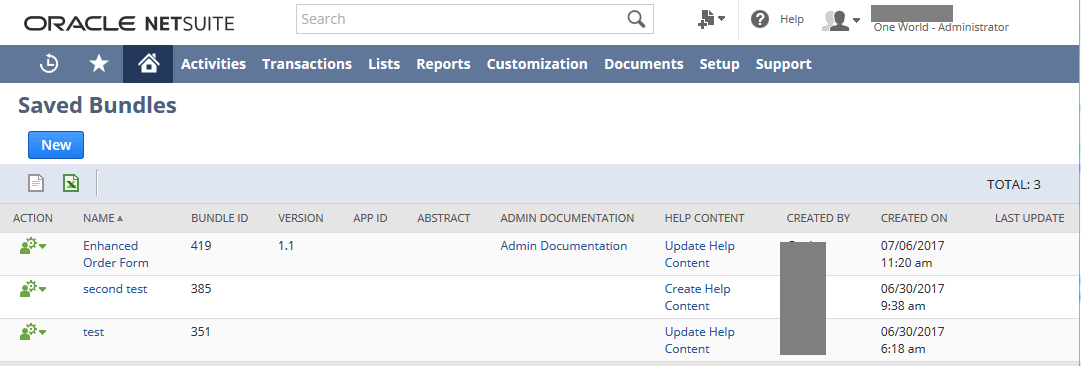Open the Documents menu
This screenshot has height=366, width=1081.
coord(644,64)
